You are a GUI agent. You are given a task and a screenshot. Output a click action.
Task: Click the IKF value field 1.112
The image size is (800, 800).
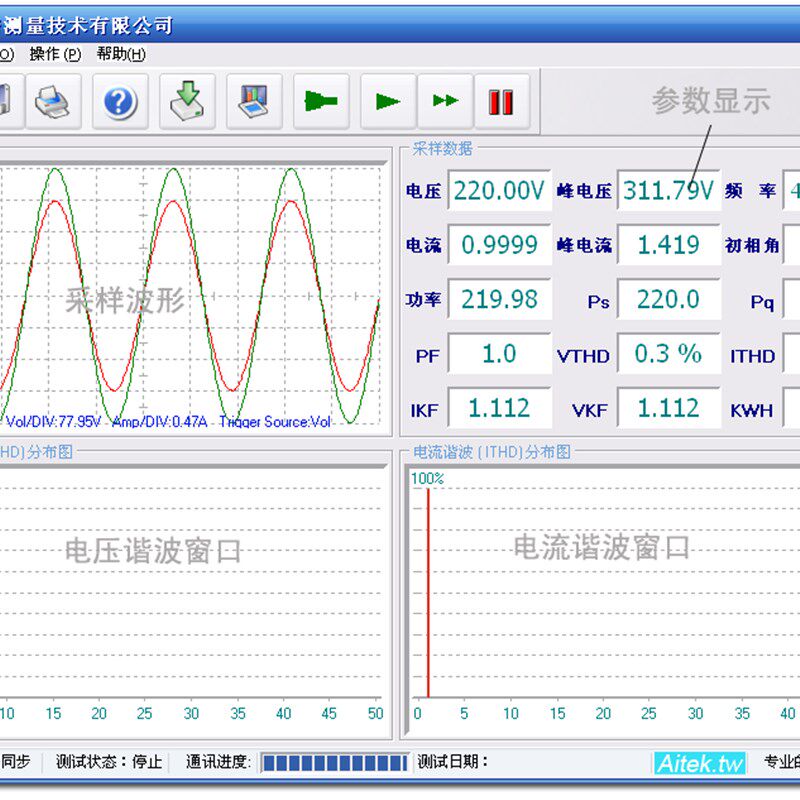[499, 408]
